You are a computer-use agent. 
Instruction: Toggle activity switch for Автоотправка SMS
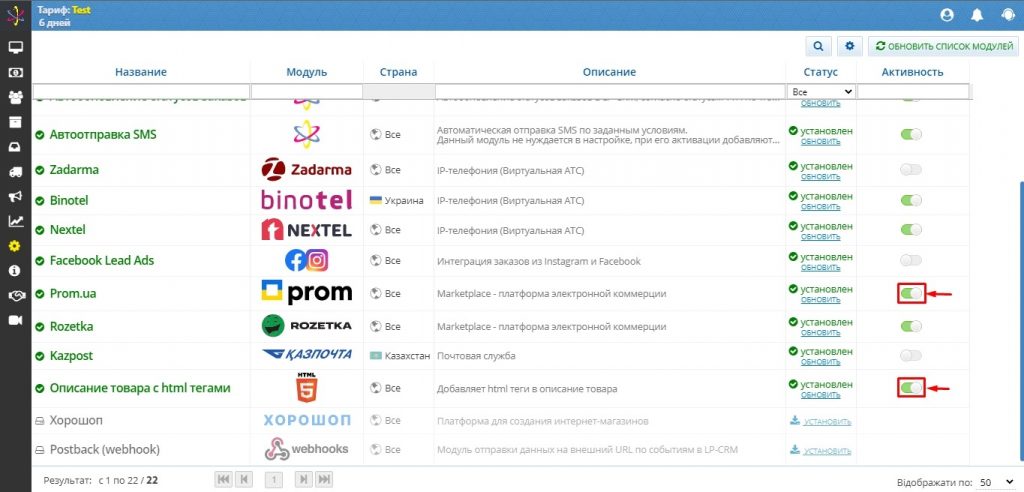pyautogui.click(x=911, y=135)
